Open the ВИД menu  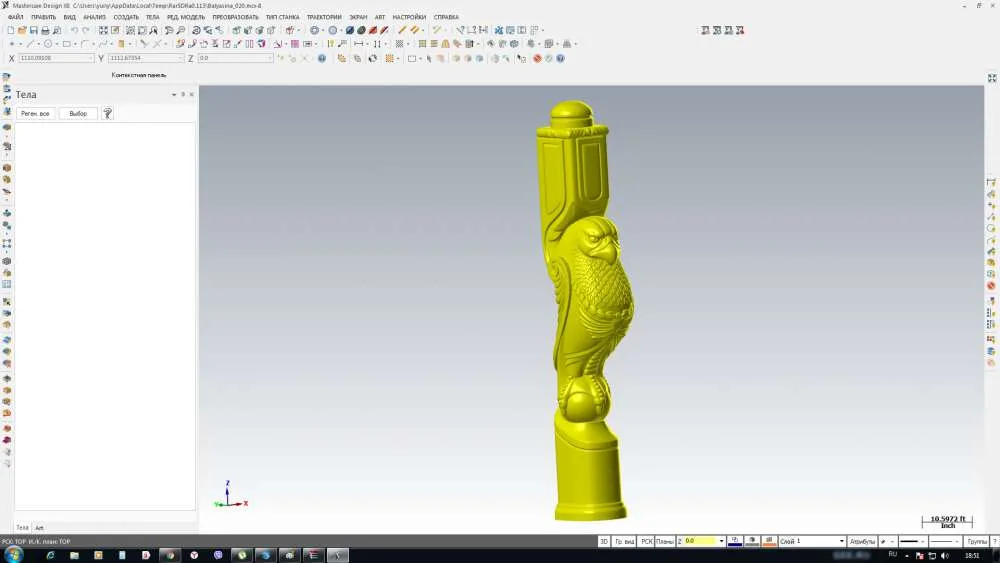pos(70,17)
